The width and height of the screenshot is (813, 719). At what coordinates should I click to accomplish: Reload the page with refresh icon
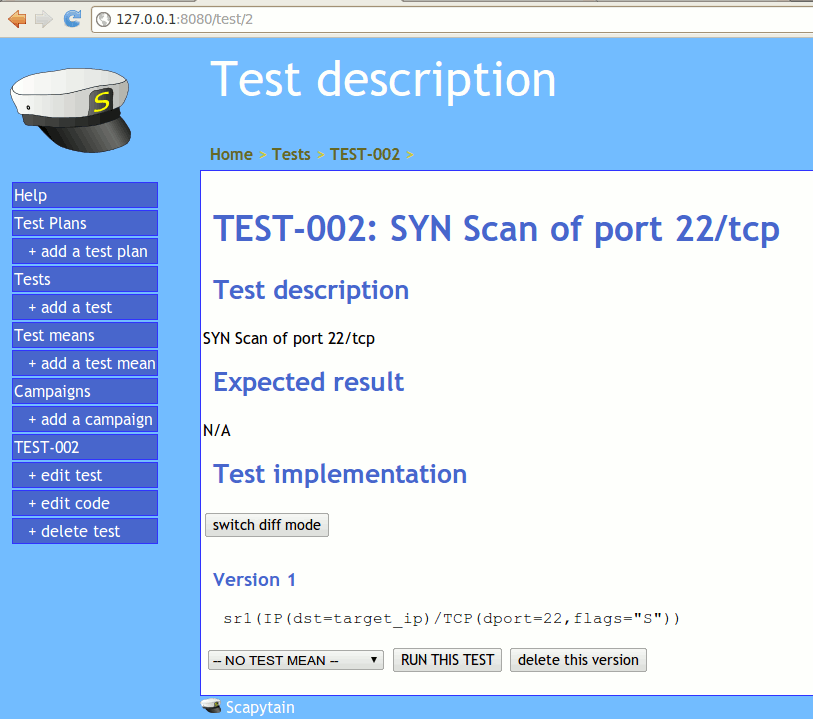[72, 18]
